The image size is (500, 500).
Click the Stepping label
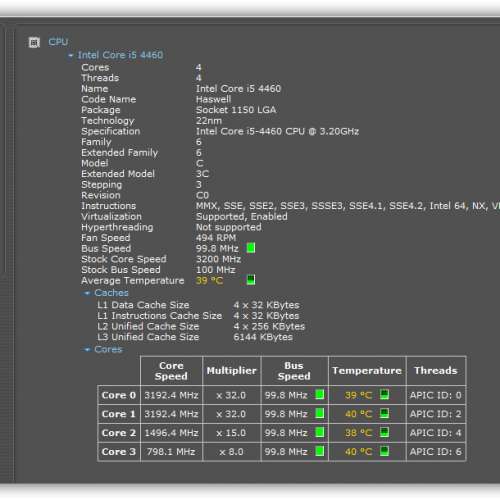coord(102,185)
